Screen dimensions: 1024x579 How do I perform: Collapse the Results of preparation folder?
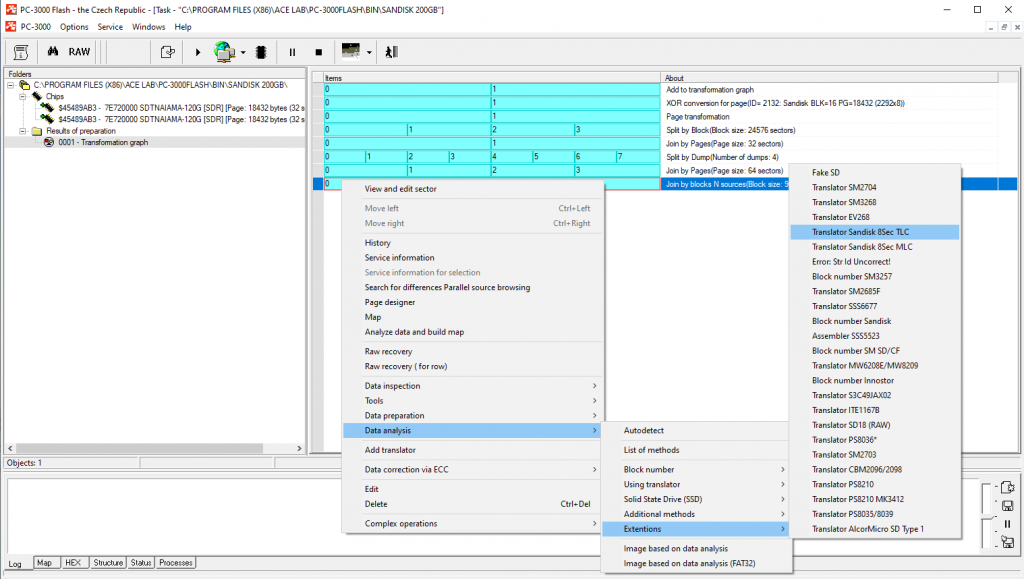pyautogui.click(x=24, y=131)
